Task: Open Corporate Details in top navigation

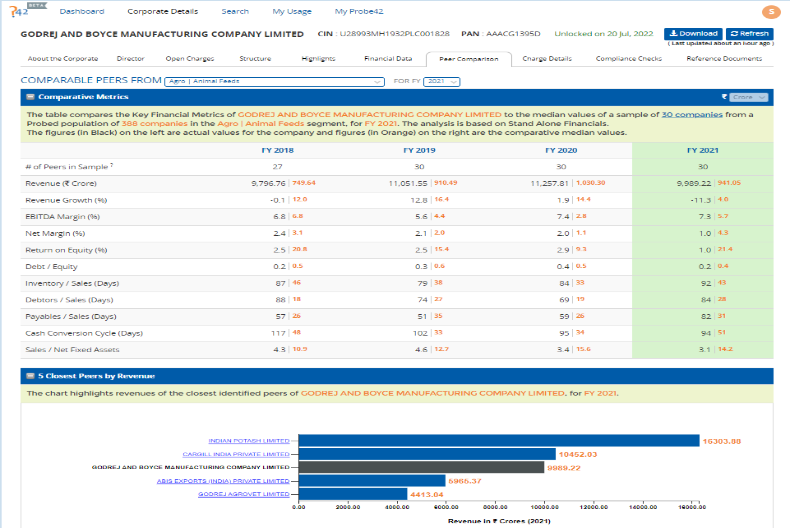Action: pyautogui.click(x=162, y=11)
